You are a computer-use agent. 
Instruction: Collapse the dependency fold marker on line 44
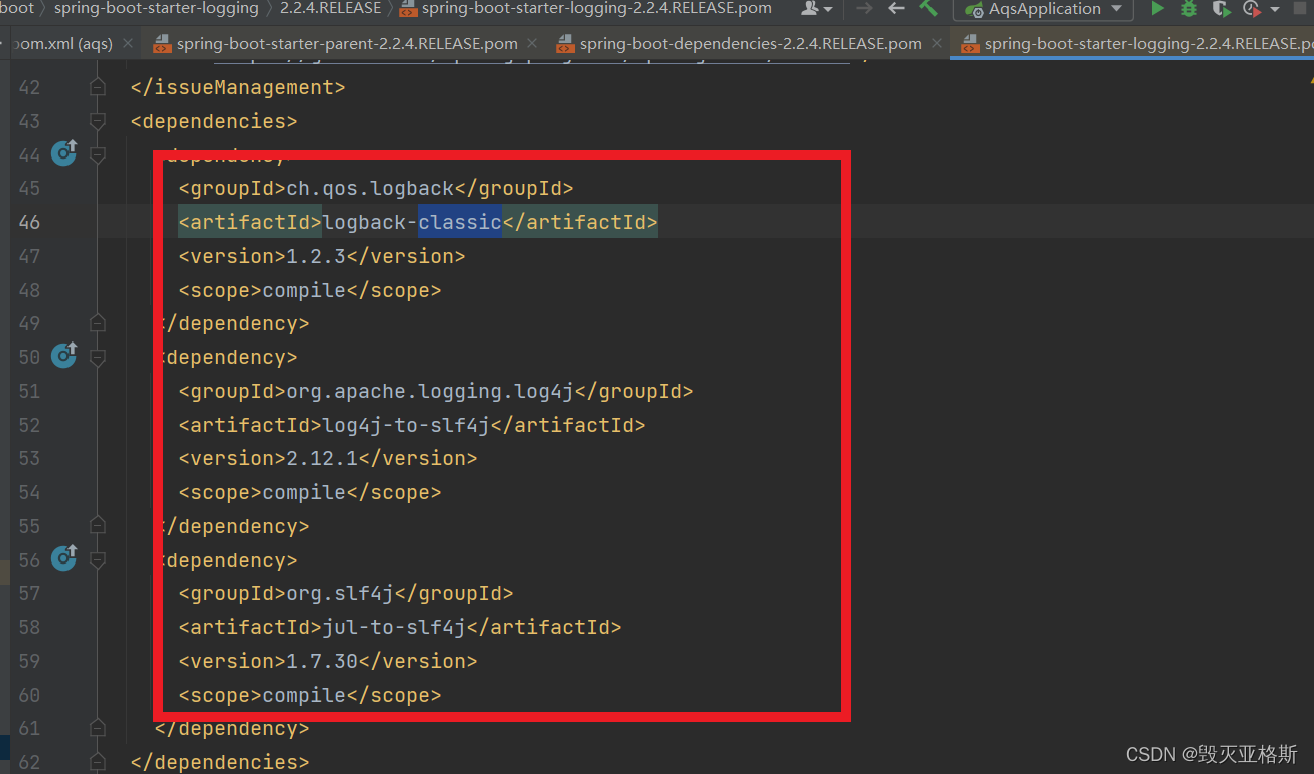(x=97, y=155)
